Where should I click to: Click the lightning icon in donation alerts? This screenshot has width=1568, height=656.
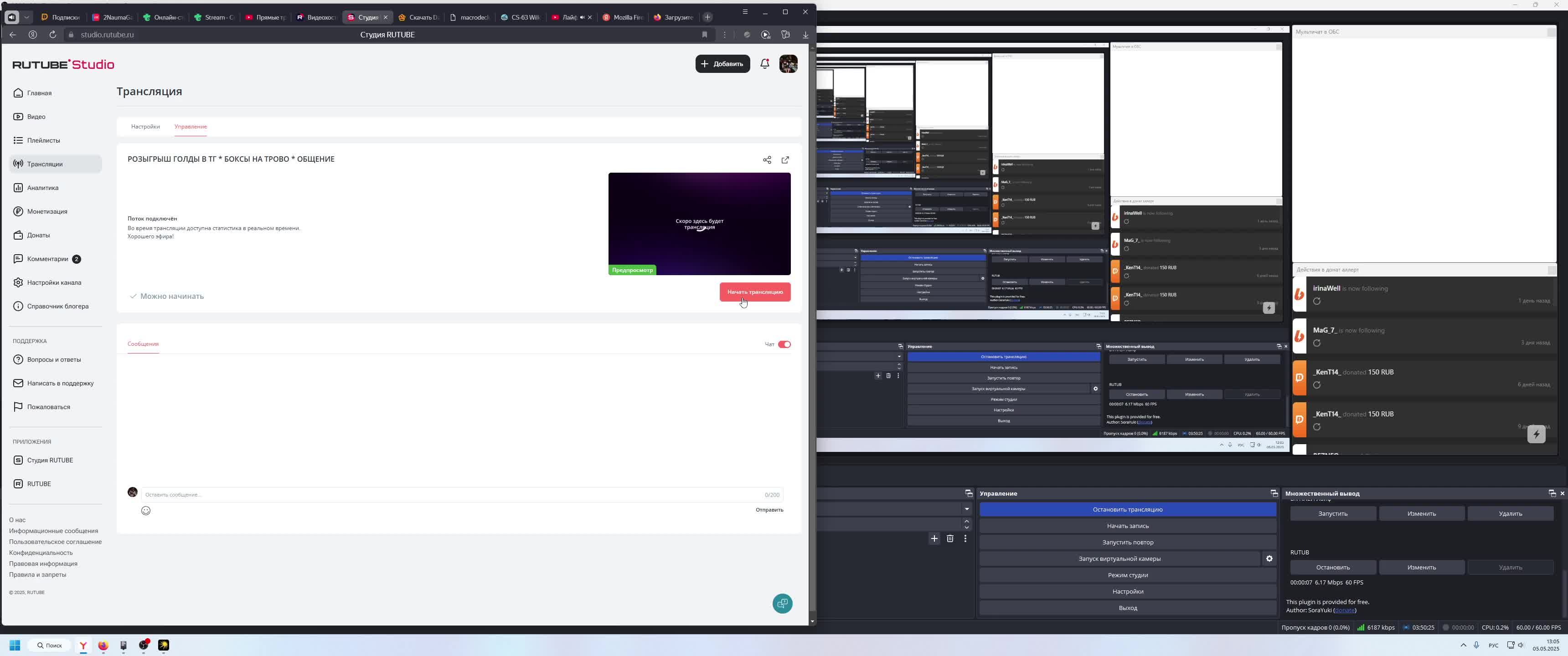pos(1537,435)
